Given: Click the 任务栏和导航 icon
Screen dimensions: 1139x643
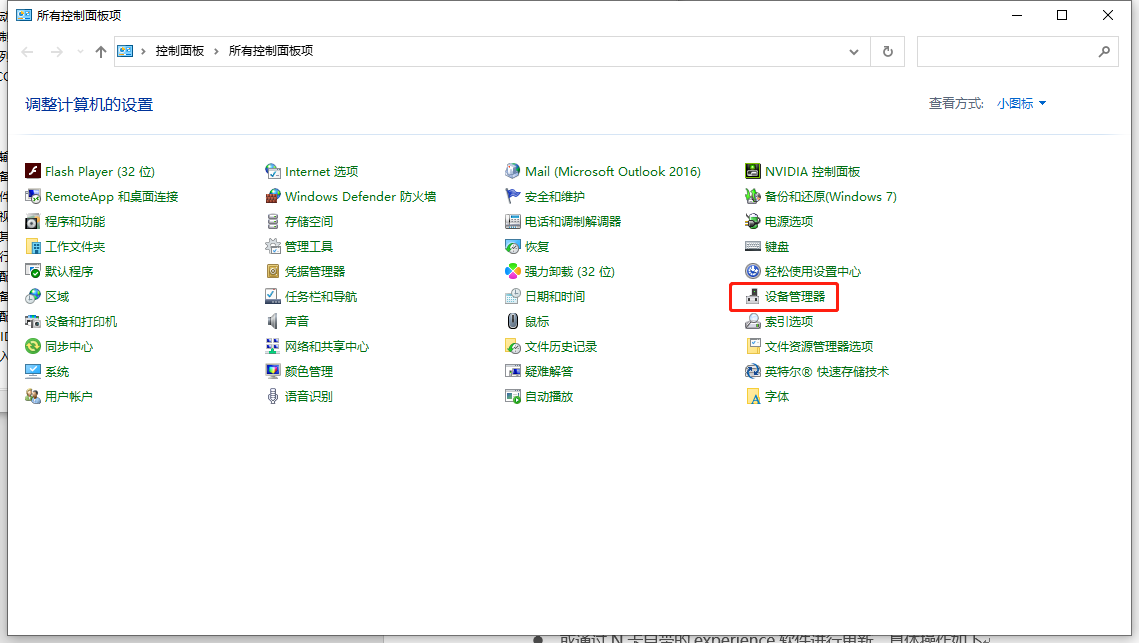Looking at the screenshot, I should click(272, 296).
